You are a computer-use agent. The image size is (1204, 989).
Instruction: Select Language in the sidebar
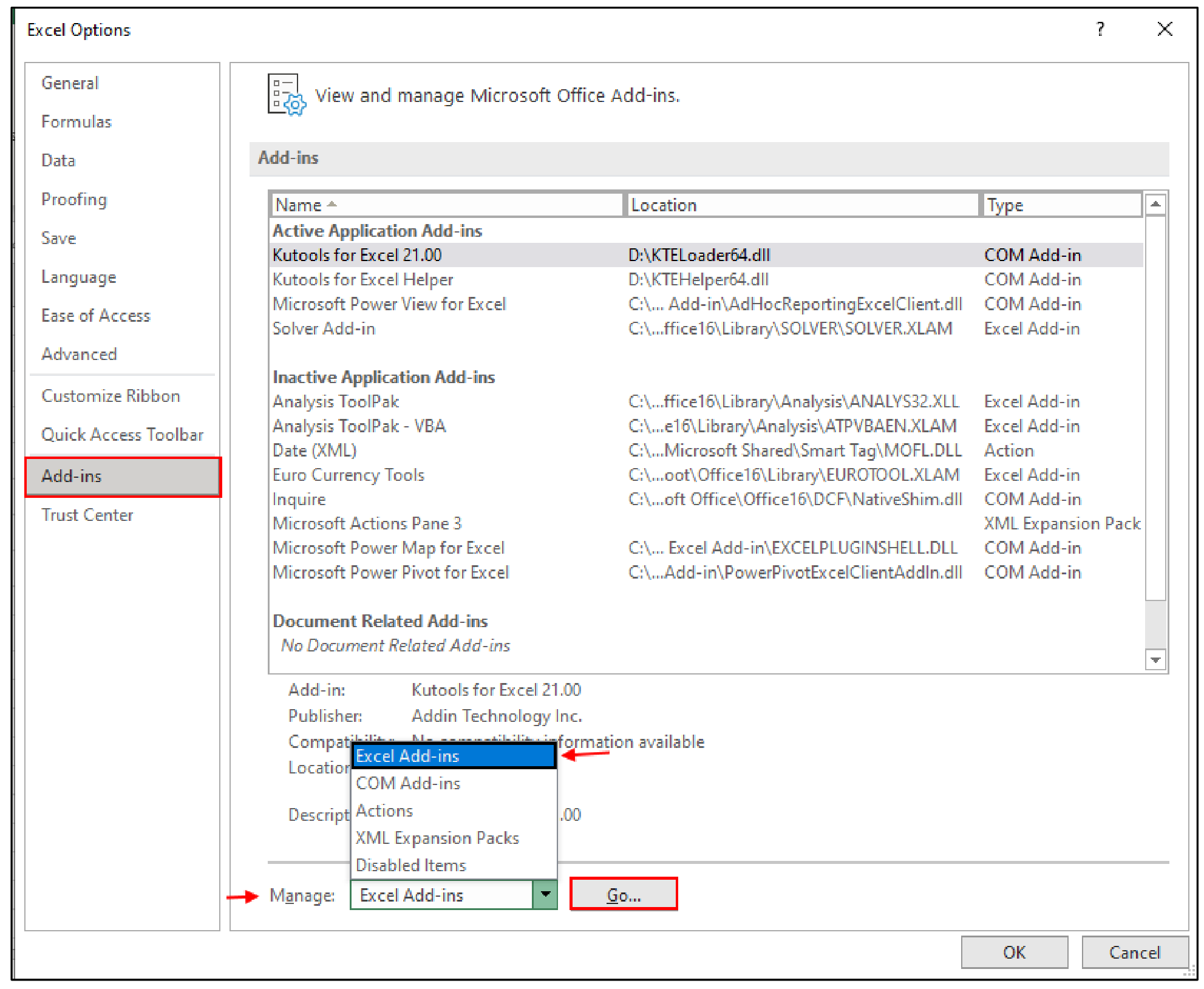(79, 277)
